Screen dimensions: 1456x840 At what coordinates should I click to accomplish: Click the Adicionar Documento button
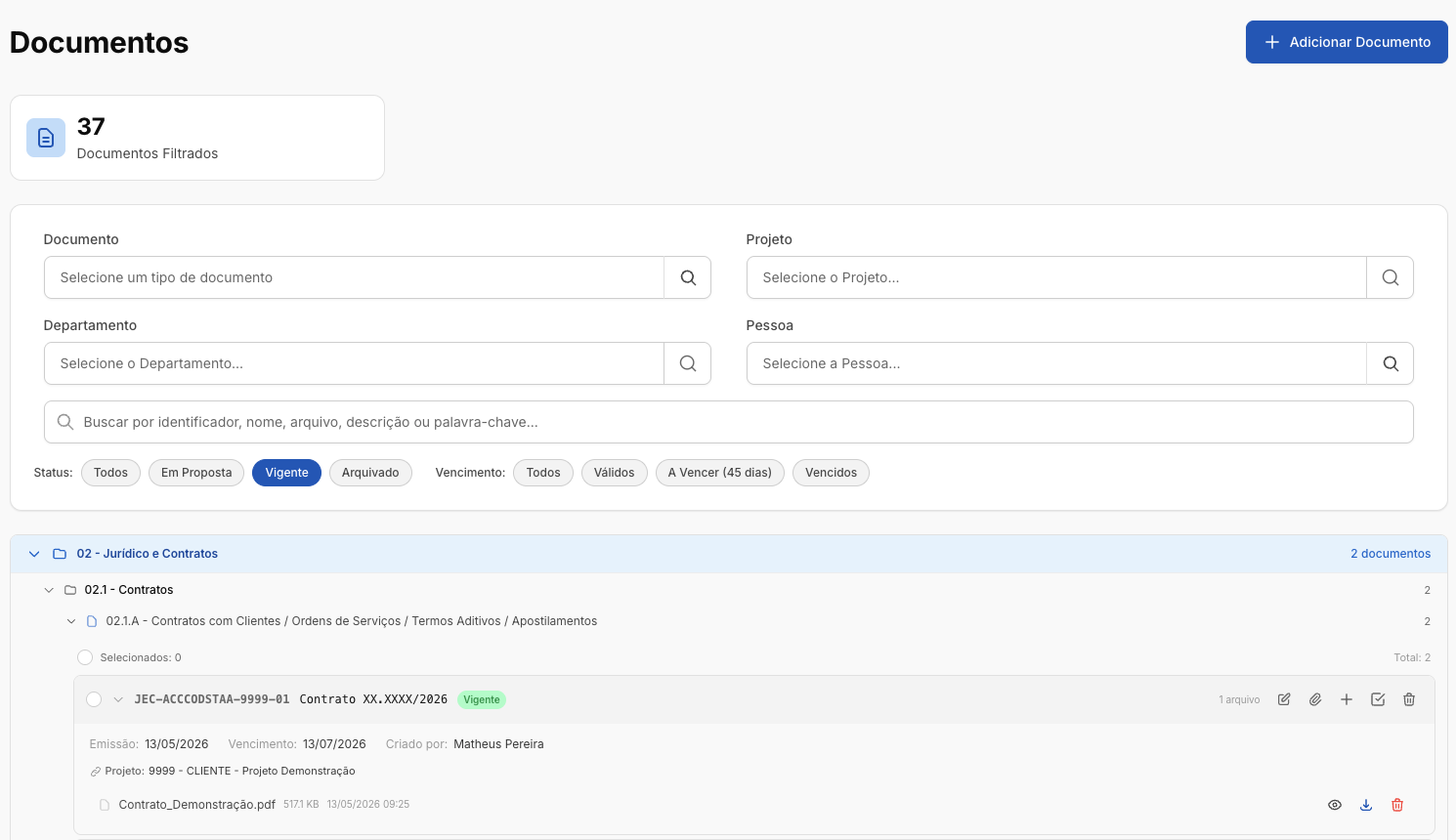[x=1347, y=42]
